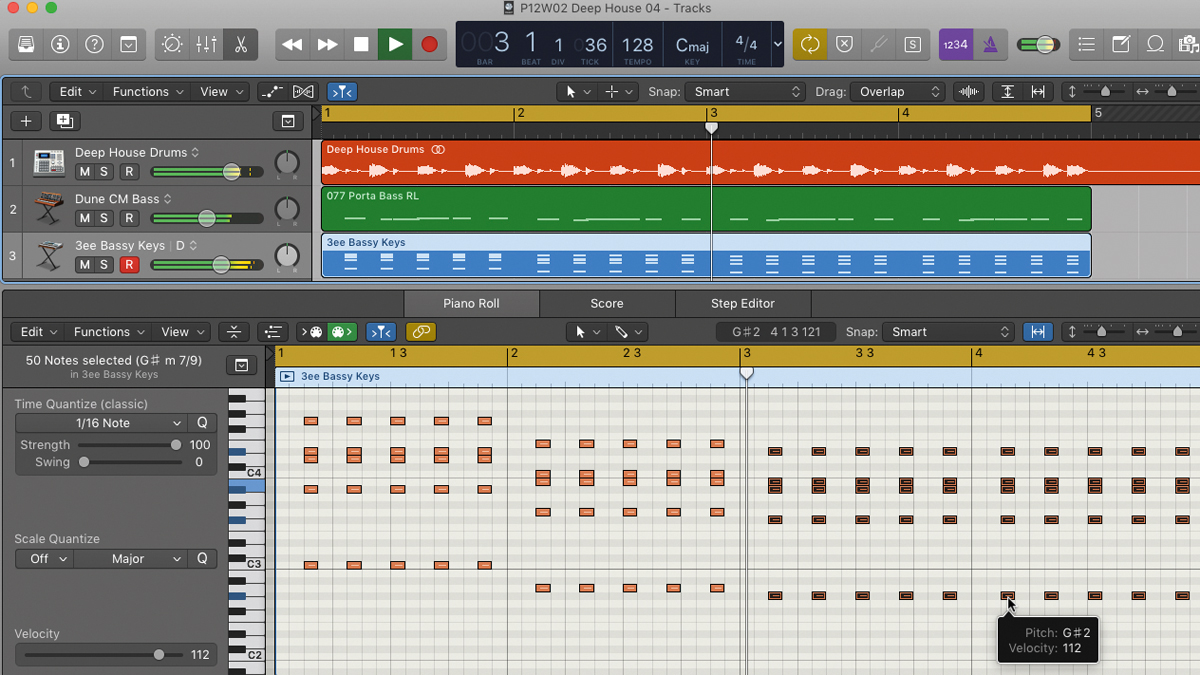Image resolution: width=1200 pixels, height=675 pixels.
Task: Open the Mixer from the control bar
Action: (206, 44)
